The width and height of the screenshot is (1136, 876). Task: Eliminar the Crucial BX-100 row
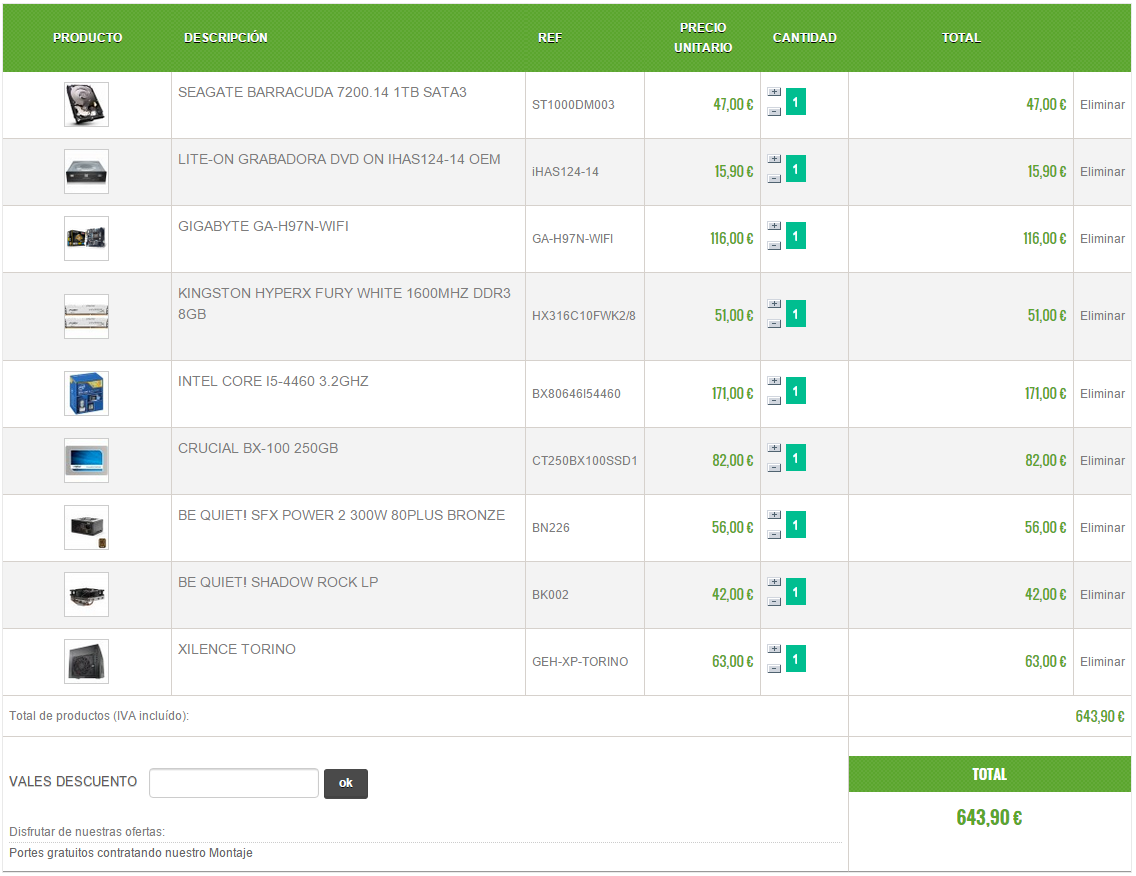click(1102, 461)
